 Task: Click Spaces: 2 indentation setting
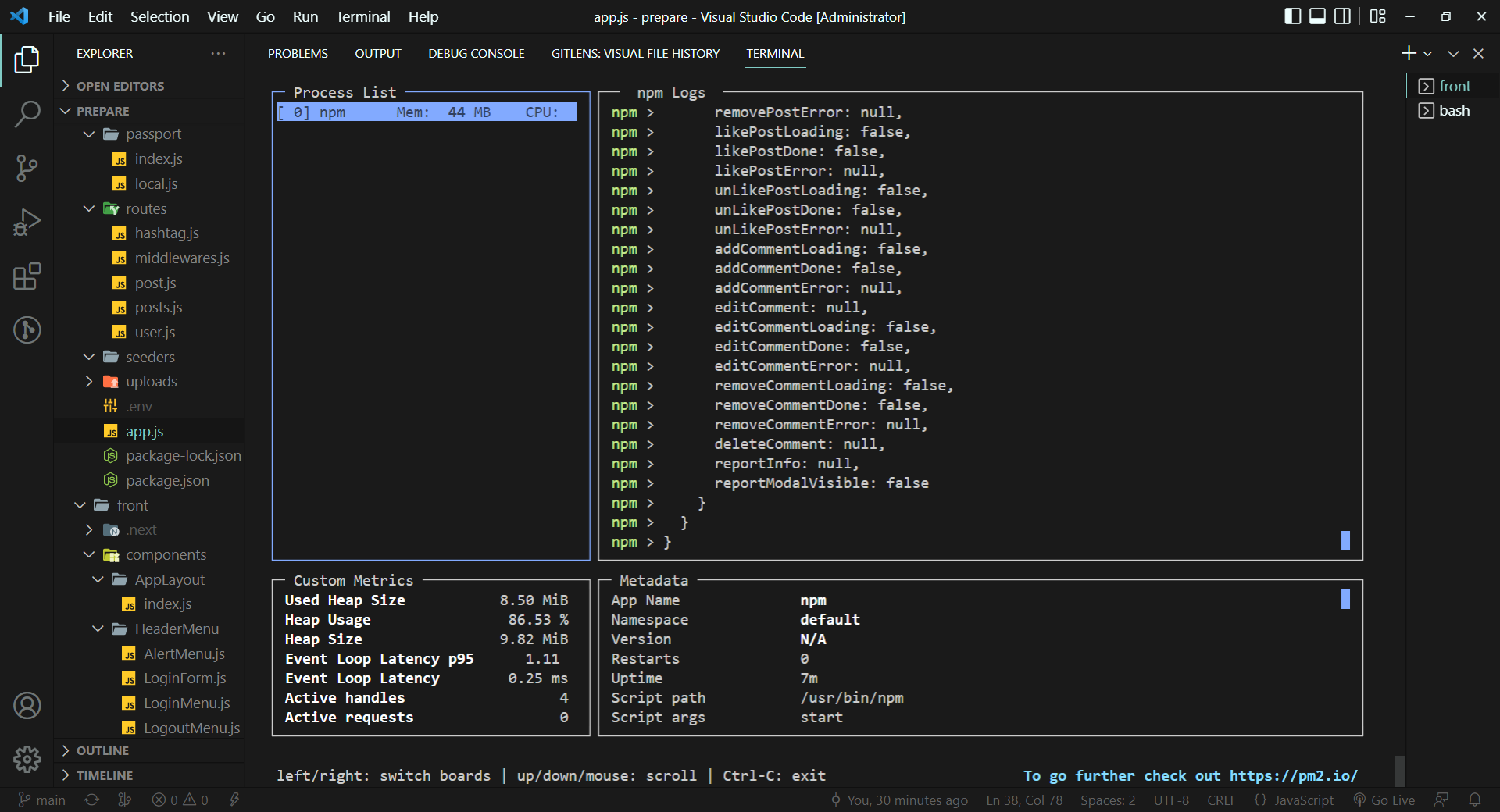1108,800
